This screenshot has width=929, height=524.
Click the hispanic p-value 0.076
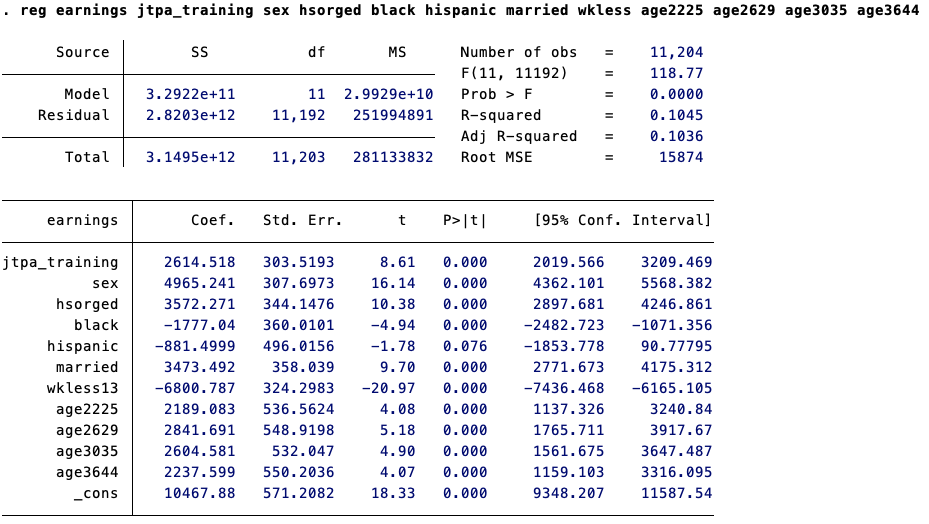(465, 346)
